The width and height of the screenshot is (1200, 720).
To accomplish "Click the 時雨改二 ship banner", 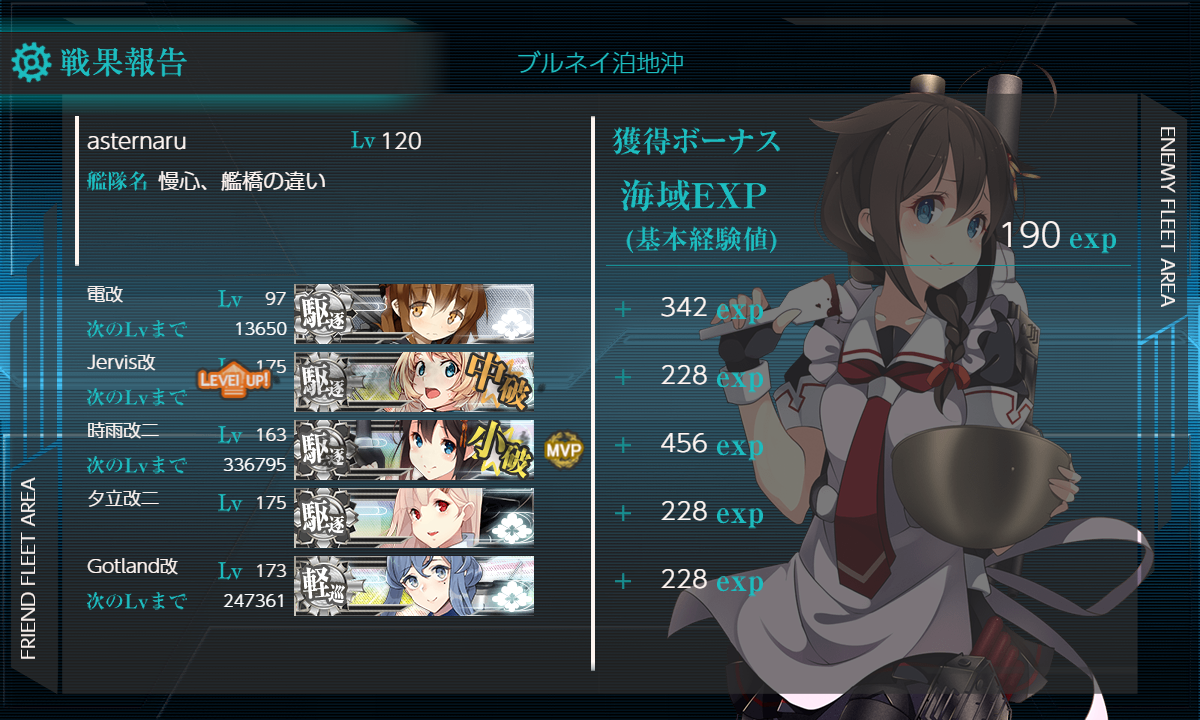I will pyautogui.click(x=414, y=449).
